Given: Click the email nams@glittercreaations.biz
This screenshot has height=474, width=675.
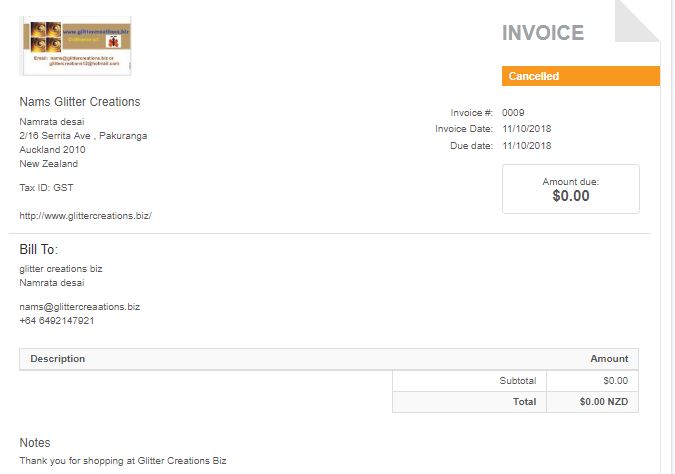Looking at the screenshot, I should click(x=80, y=307).
